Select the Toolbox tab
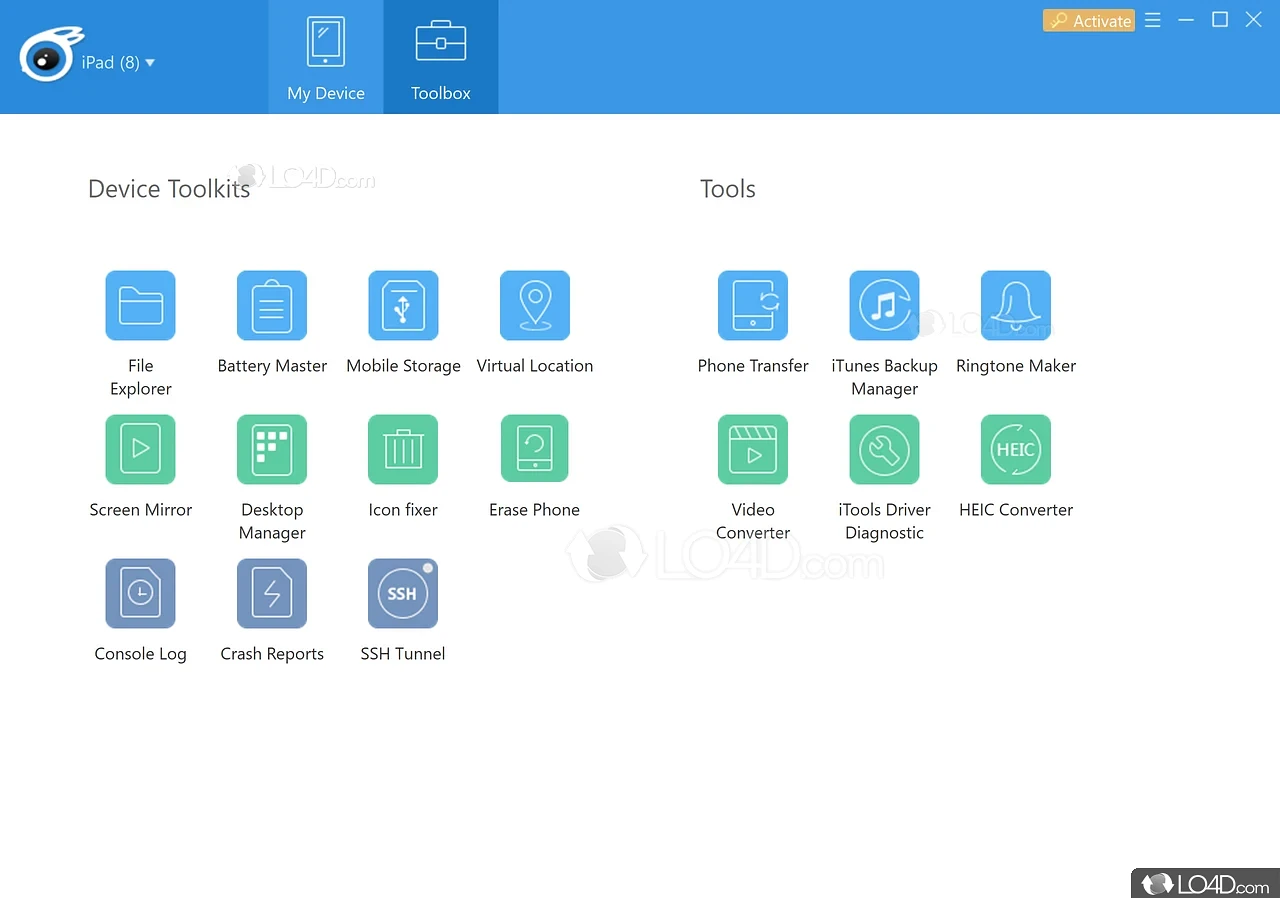 point(441,57)
